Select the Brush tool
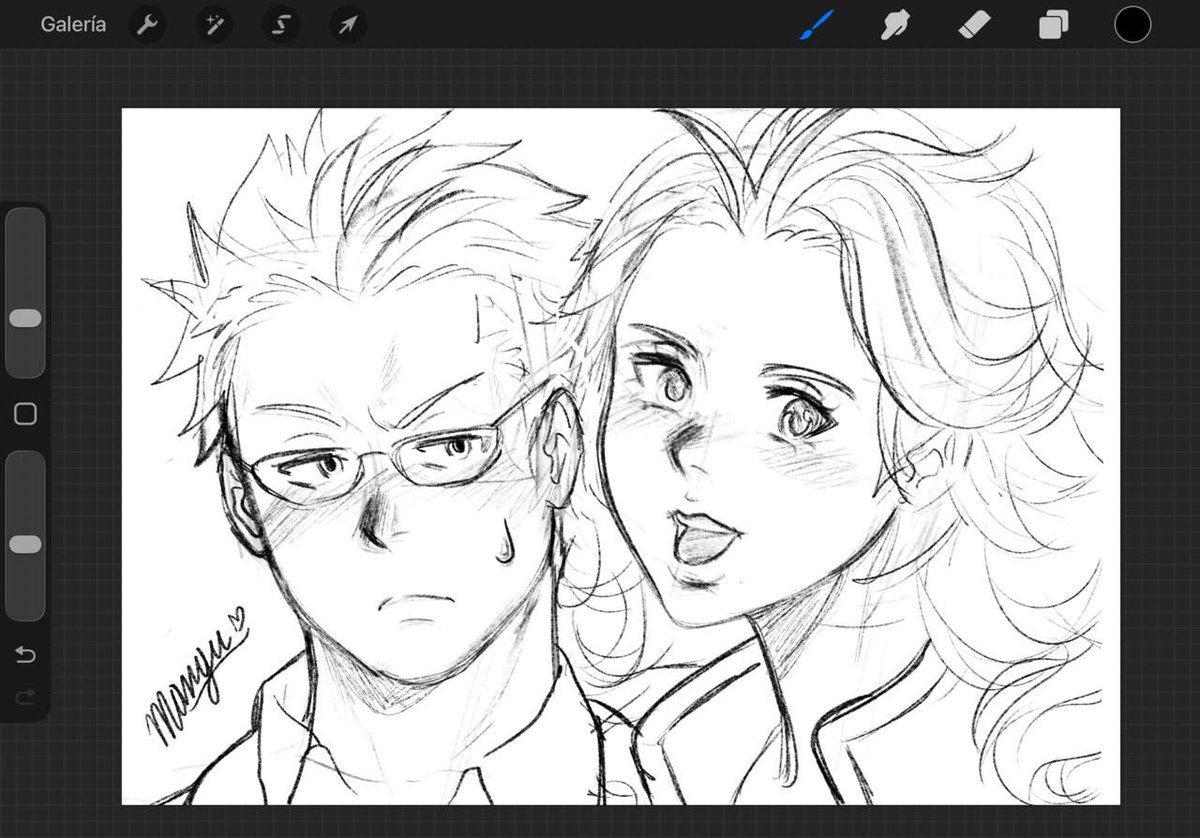Image resolution: width=1200 pixels, height=838 pixels. click(x=817, y=25)
